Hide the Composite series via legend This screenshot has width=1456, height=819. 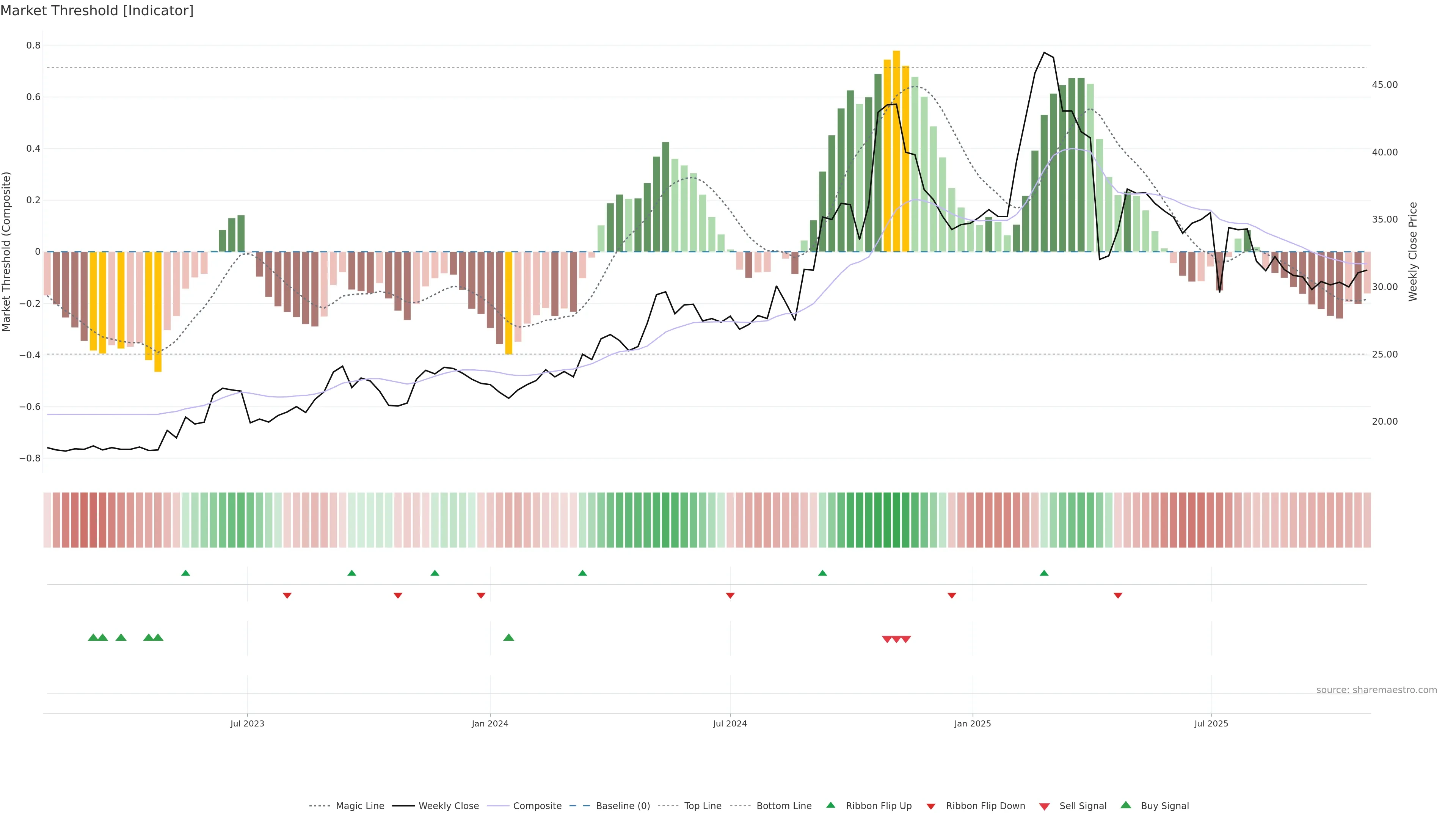pyautogui.click(x=537, y=806)
